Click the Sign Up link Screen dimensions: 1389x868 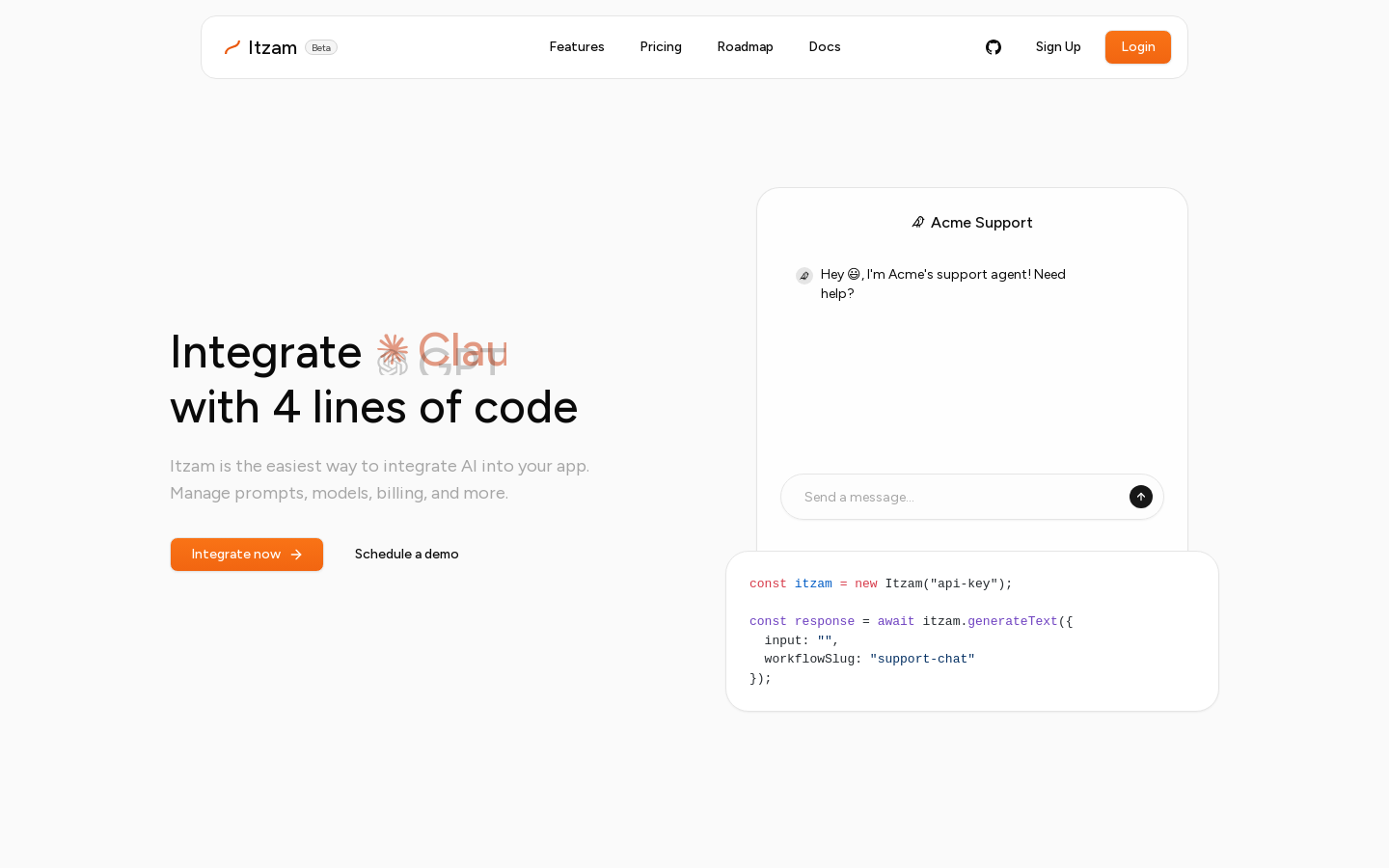[x=1058, y=47]
